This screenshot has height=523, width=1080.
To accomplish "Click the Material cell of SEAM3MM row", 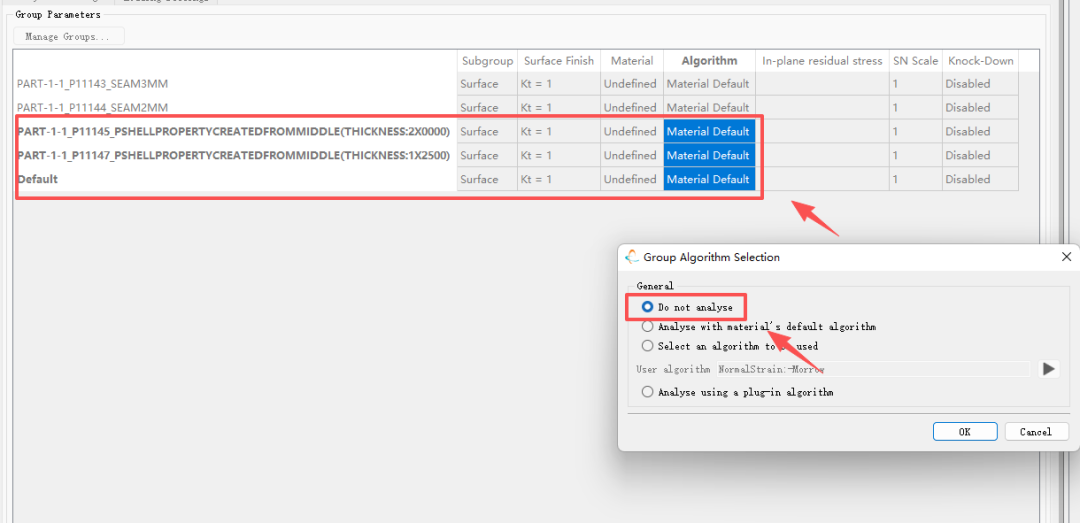I will (632, 83).
